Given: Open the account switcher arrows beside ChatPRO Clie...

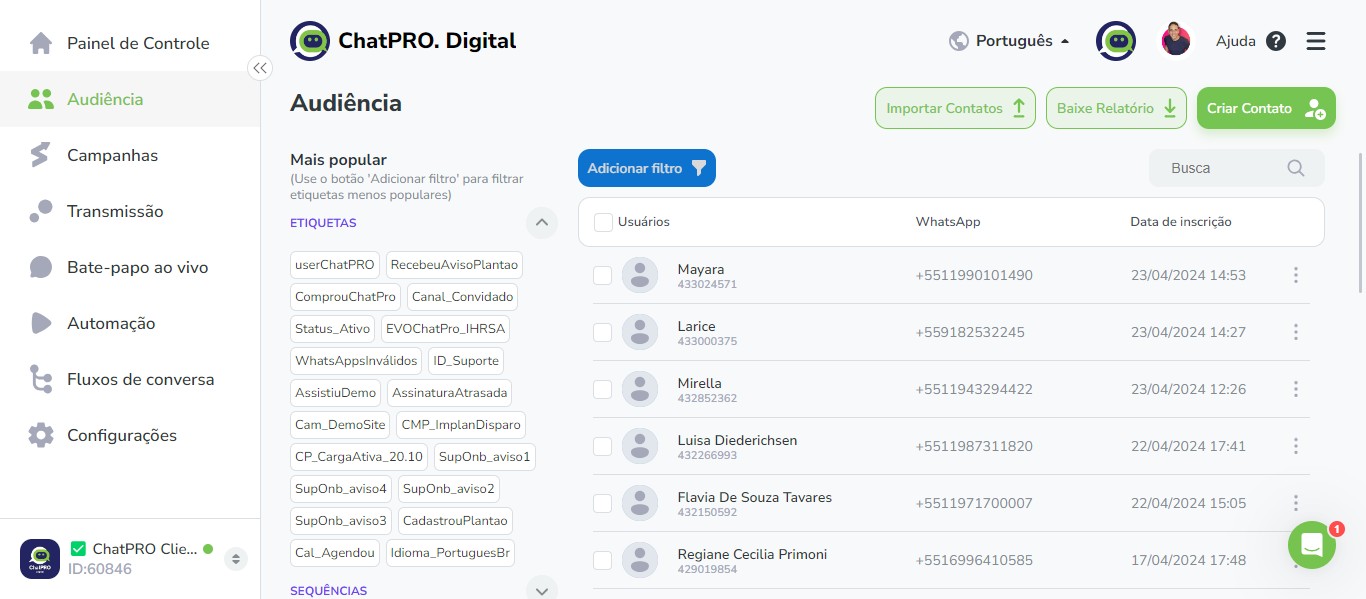Looking at the screenshot, I should pos(236,559).
